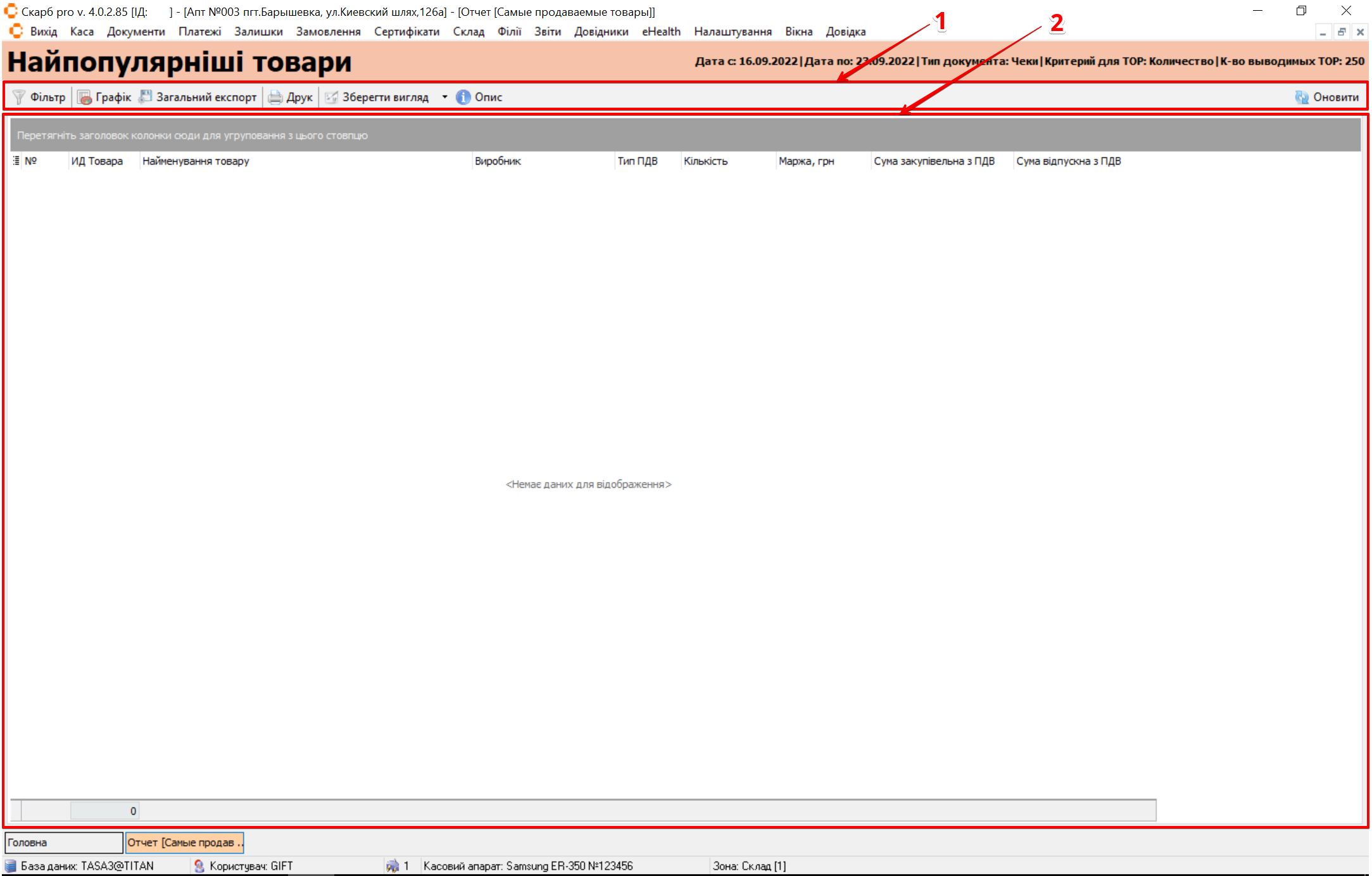Image resolution: width=1372 pixels, height=876 pixels.
Task: Open the Звіти menu
Action: [547, 32]
